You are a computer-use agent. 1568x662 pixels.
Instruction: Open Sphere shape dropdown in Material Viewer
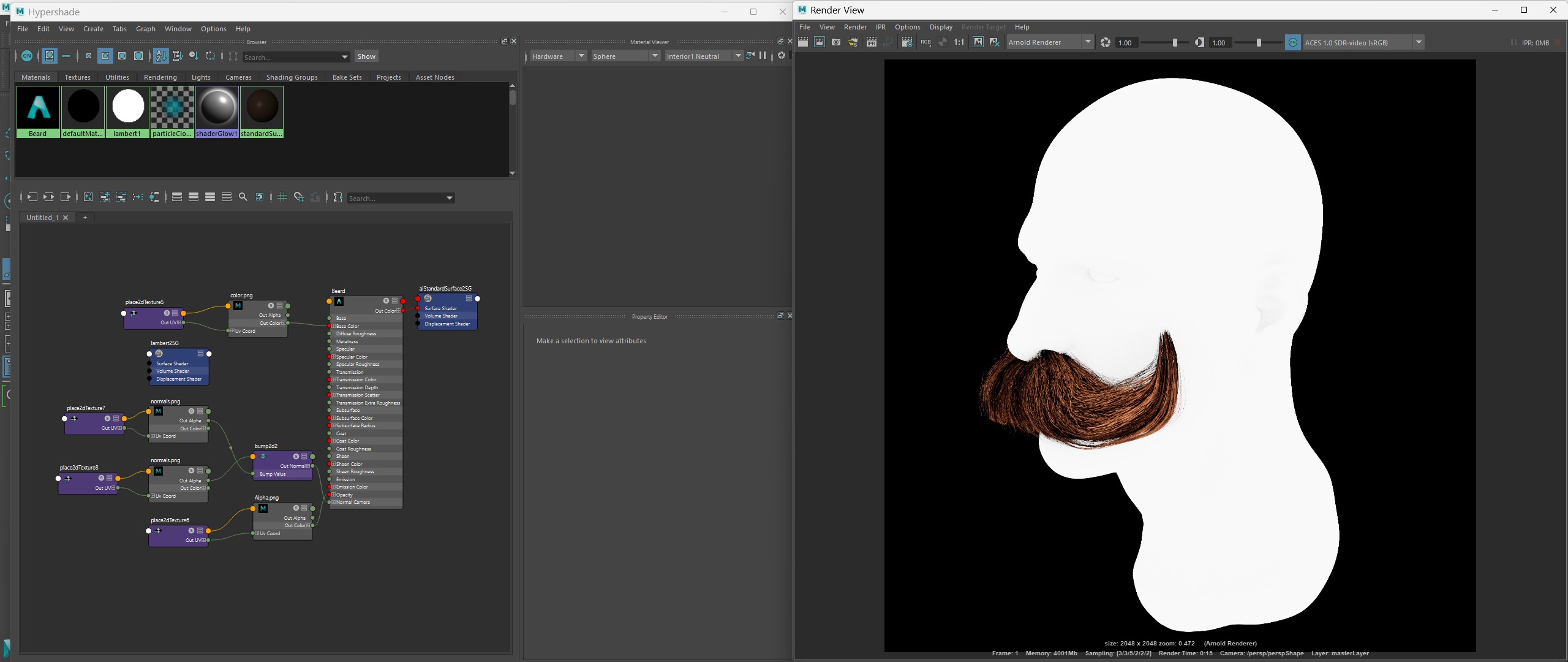[625, 56]
